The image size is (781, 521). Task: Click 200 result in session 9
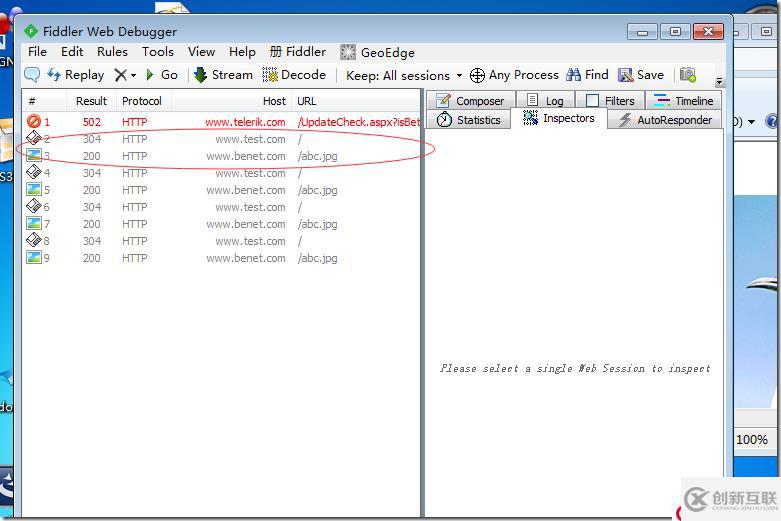(92, 258)
